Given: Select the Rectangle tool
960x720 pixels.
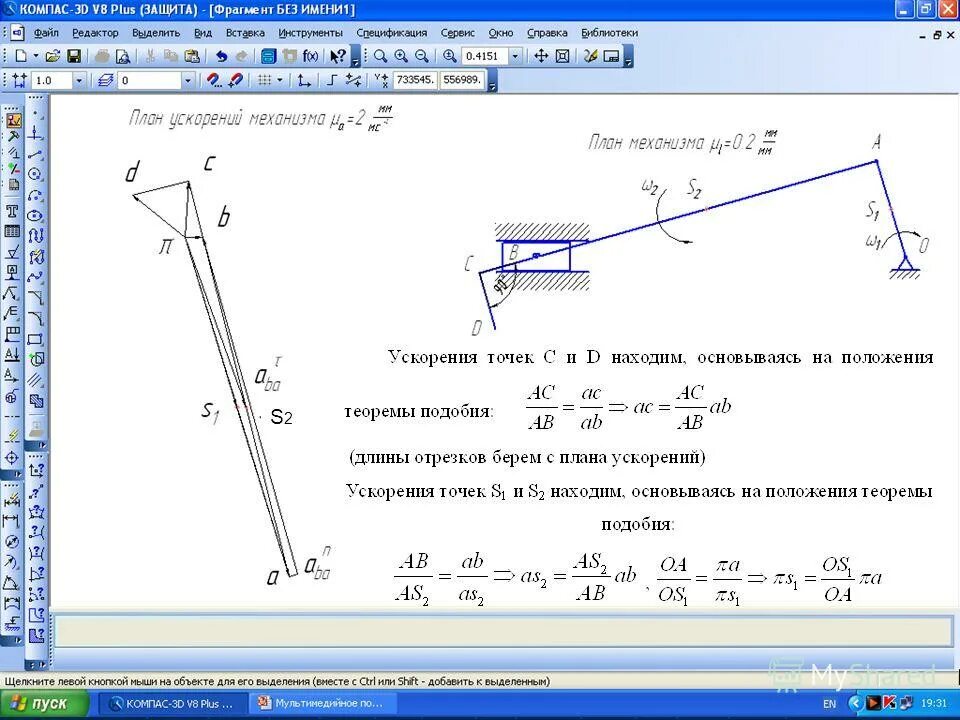Looking at the screenshot, I should pyautogui.click(x=36, y=339).
